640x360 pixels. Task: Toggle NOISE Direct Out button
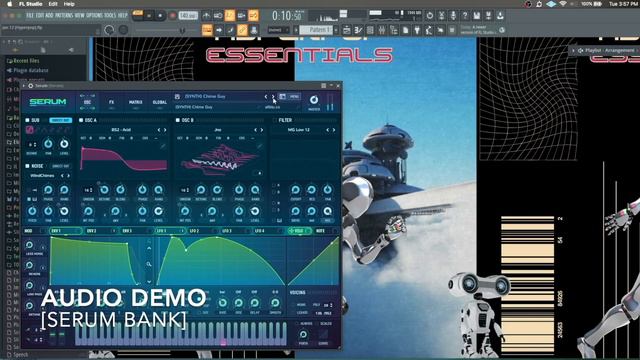pos(60,166)
